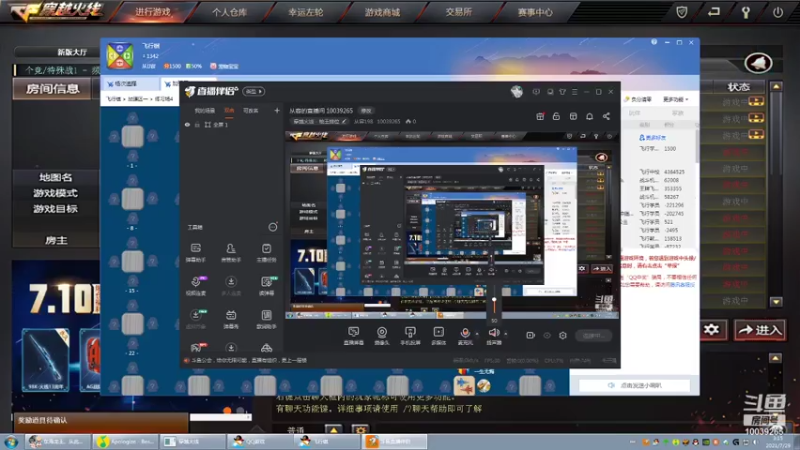Toggle the preview eye icon near settings

[x=547, y=335]
